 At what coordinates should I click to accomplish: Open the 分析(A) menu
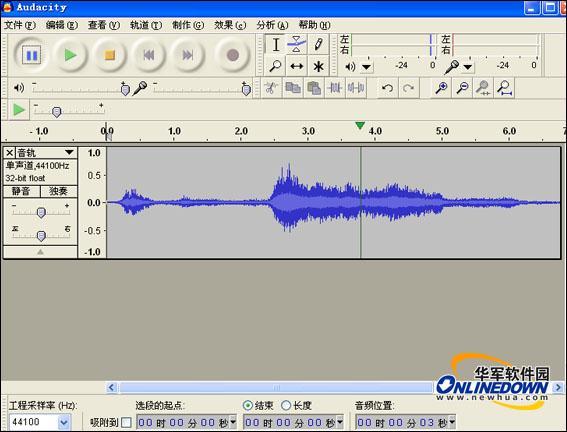pos(272,25)
